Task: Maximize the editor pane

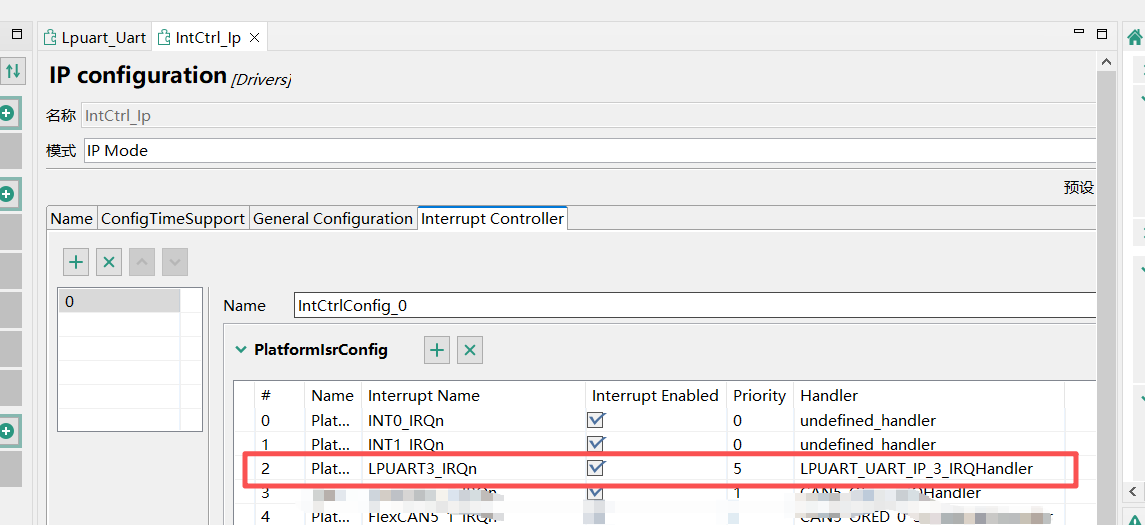Action: pyautogui.click(x=1102, y=34)
